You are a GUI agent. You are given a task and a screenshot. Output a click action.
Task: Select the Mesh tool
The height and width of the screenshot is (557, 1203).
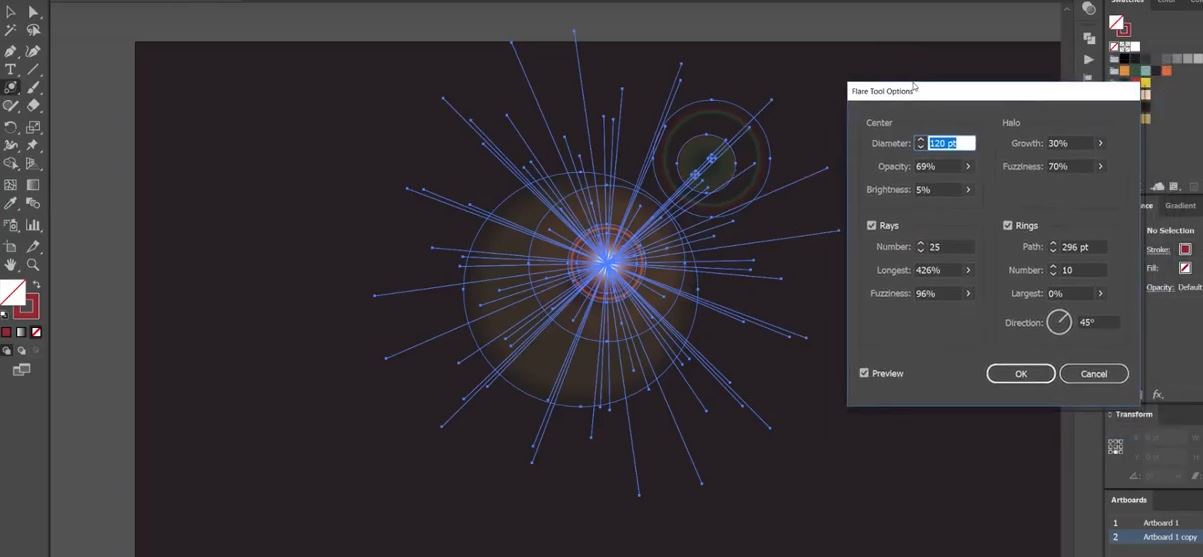tap(10, 185)
